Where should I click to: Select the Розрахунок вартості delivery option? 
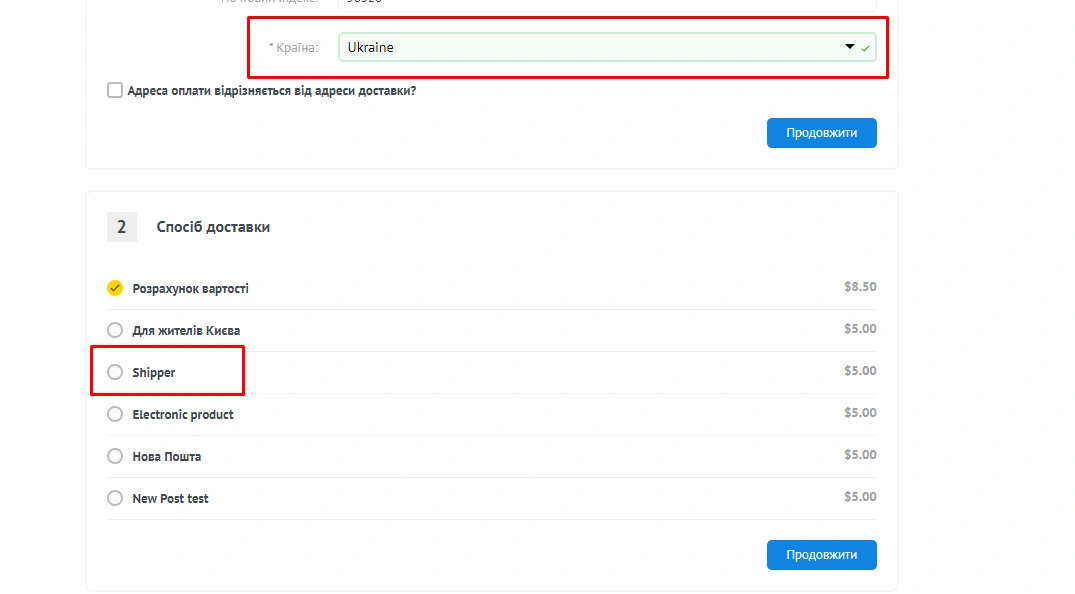(x=115, y=288)
